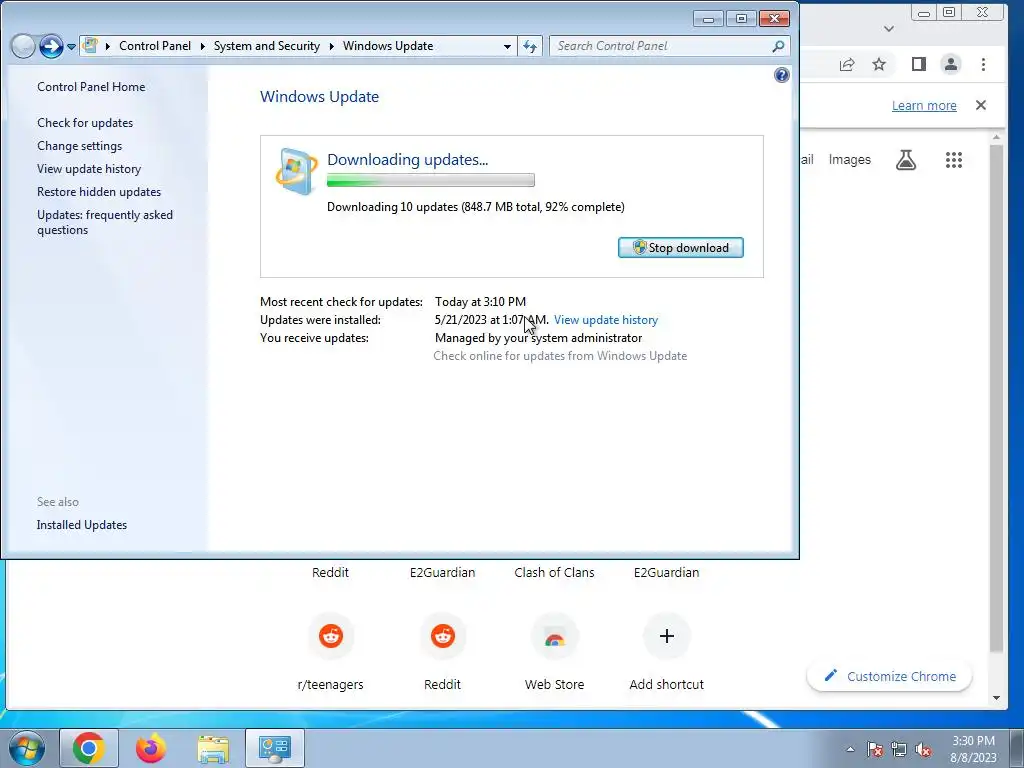The image size is (1024, 768).
Task: Open the Windows Start orb
Action: tap(27, 748)
